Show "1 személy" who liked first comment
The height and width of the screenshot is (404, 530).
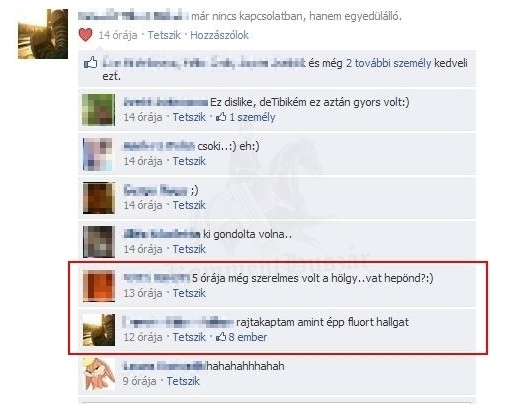(x=252, y=117)
